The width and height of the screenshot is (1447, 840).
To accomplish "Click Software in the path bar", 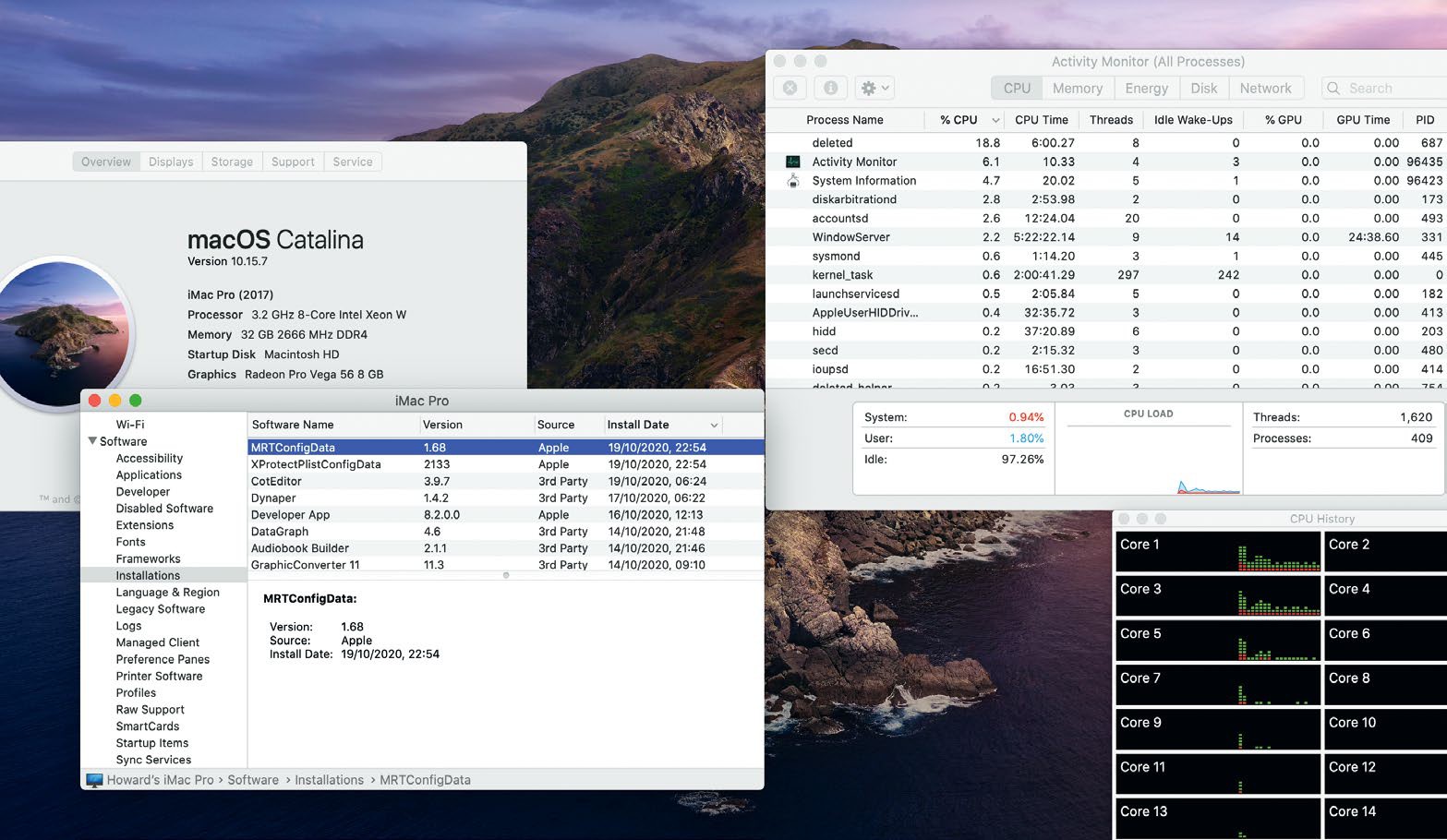I will [x=253, y=780].
